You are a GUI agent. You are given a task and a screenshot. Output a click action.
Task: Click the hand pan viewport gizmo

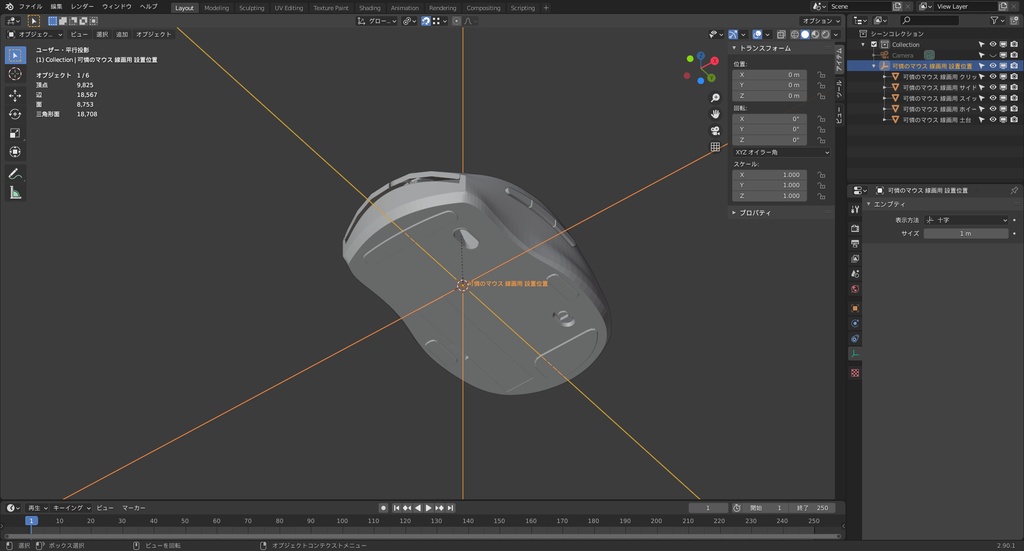(x=715, y=114)
